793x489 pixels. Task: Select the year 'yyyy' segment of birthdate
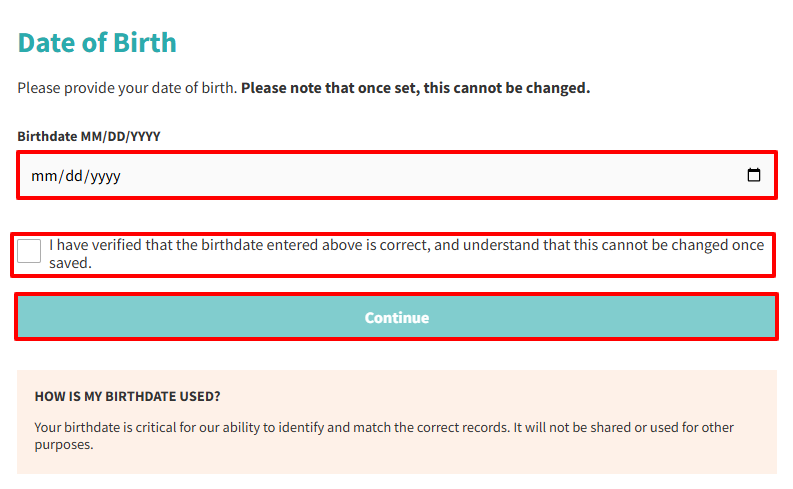tap(105, 176)
